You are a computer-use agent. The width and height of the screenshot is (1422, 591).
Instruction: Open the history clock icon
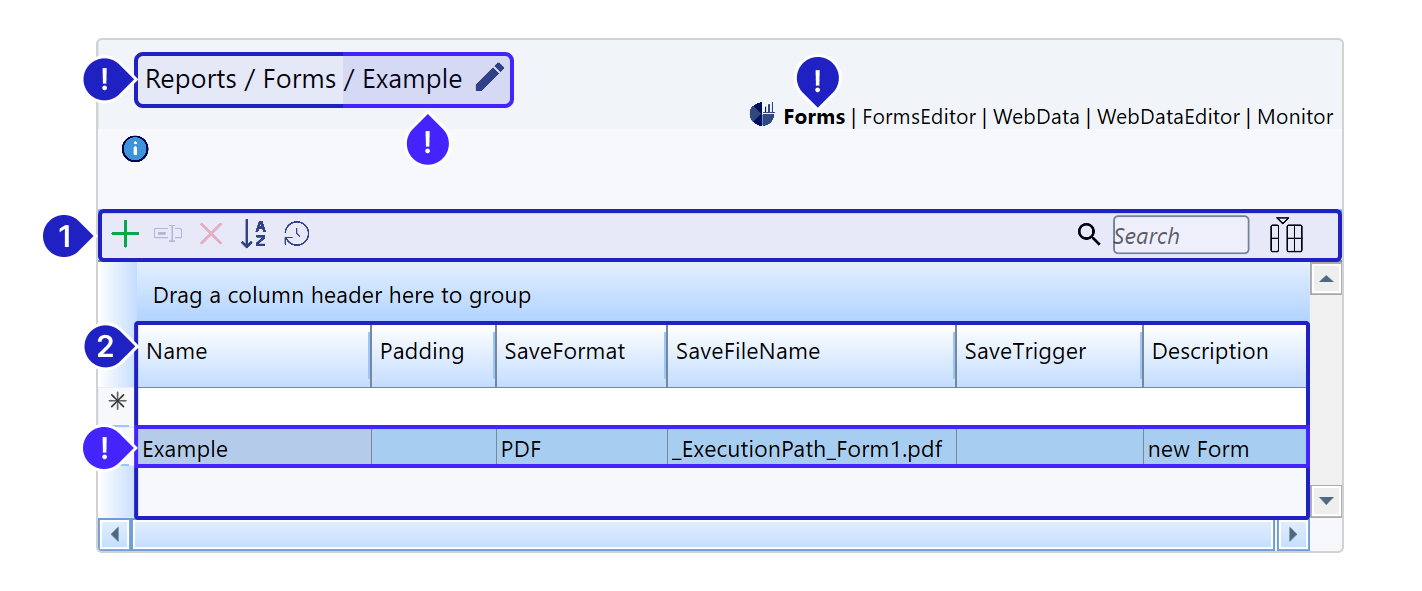coord(297,235)
